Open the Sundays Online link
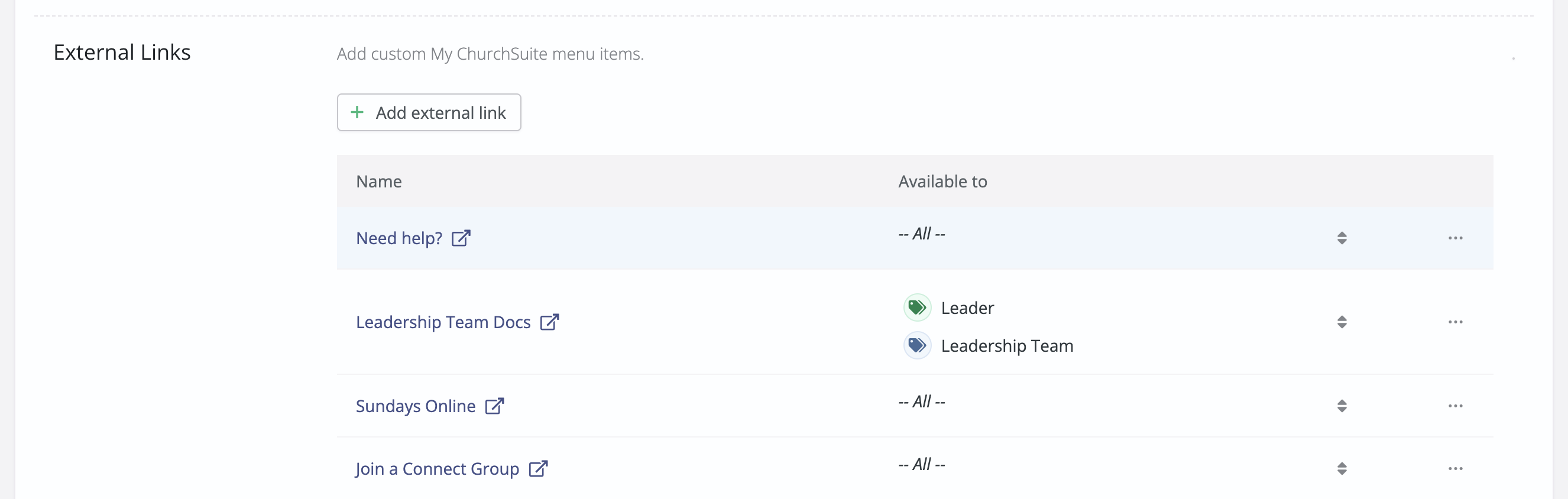1568x499 pixels. click(416, 406)
